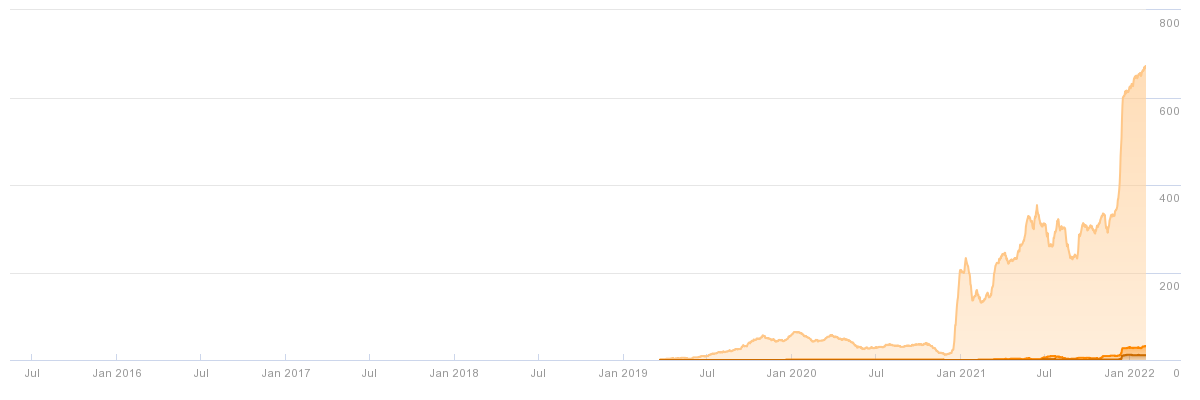Click the dark orange line's end near Jan 2022
The height and width of the screenshot is (400, 1200).
click(1145, 347)
